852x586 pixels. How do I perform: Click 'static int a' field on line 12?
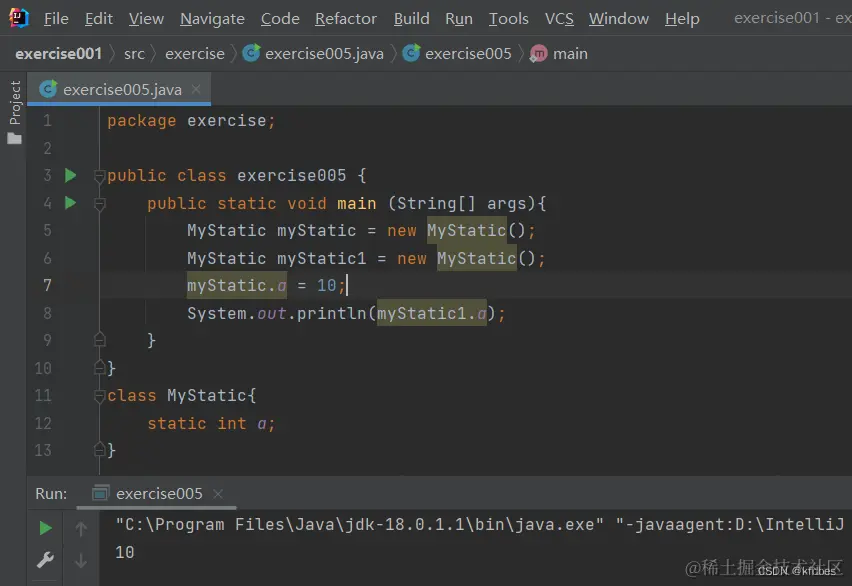[x=207, y=423]
